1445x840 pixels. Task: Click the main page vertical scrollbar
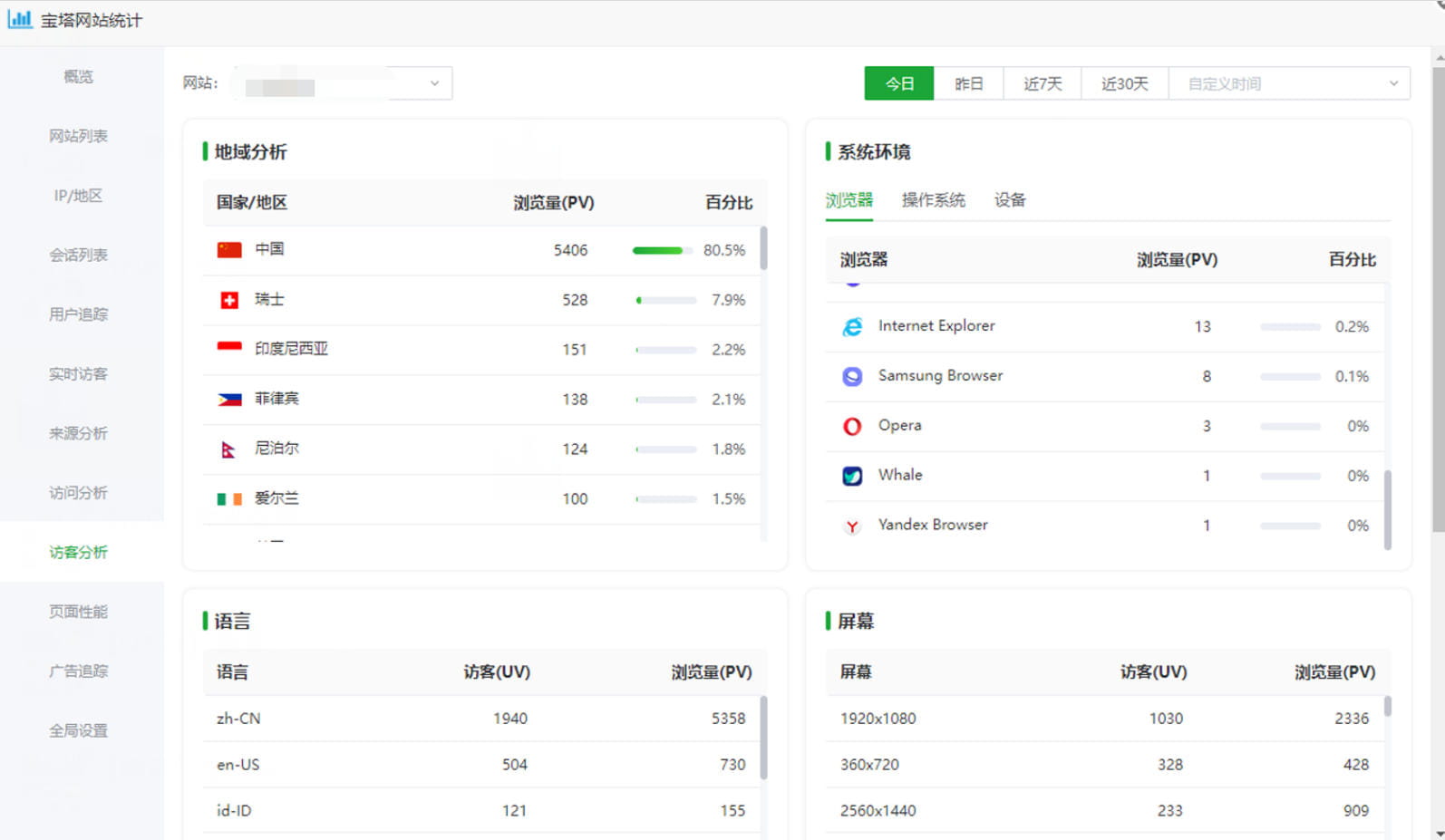[1438, 299]
